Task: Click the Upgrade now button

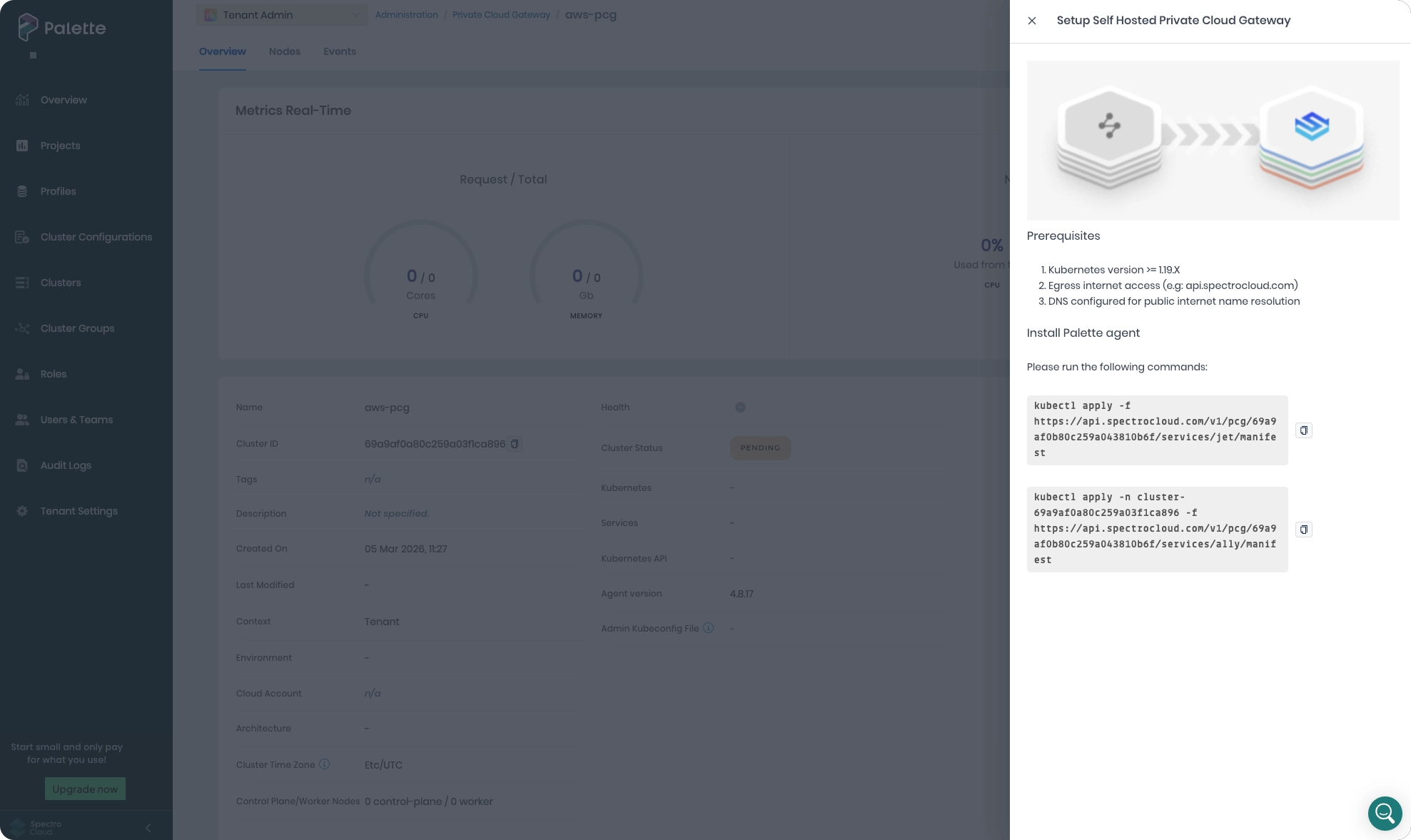Action: tap(85, 789)
